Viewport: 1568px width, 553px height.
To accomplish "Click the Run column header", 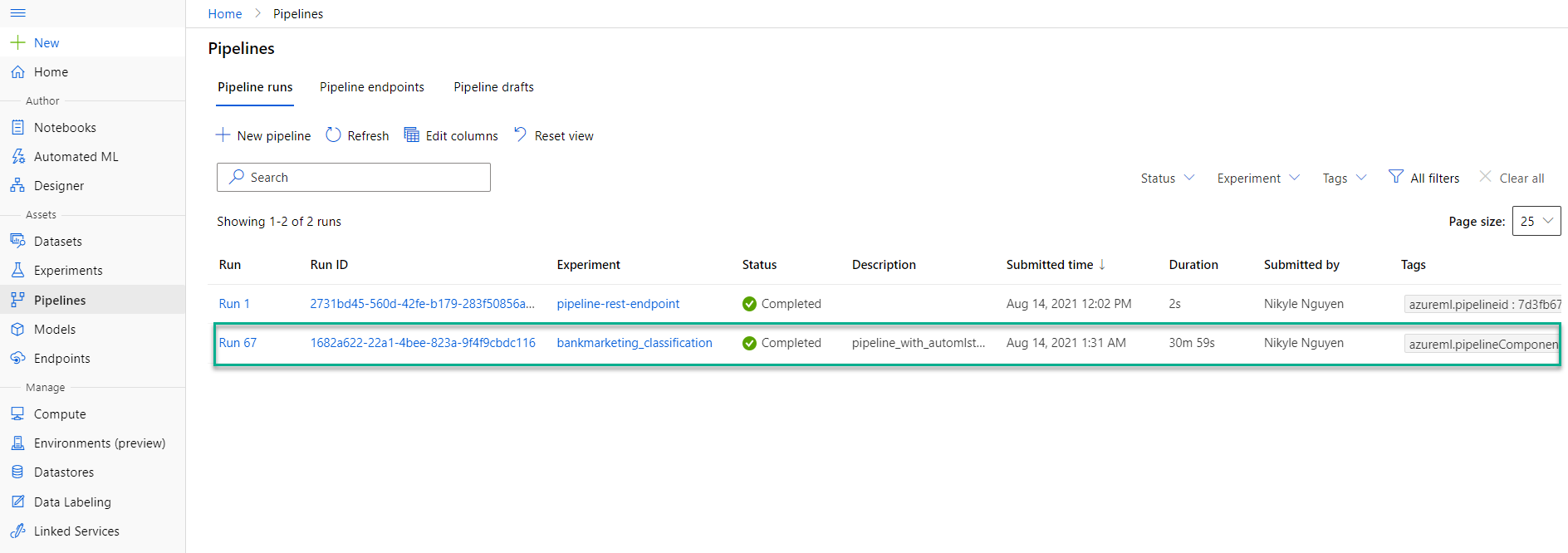I will [x=230, y=265].
